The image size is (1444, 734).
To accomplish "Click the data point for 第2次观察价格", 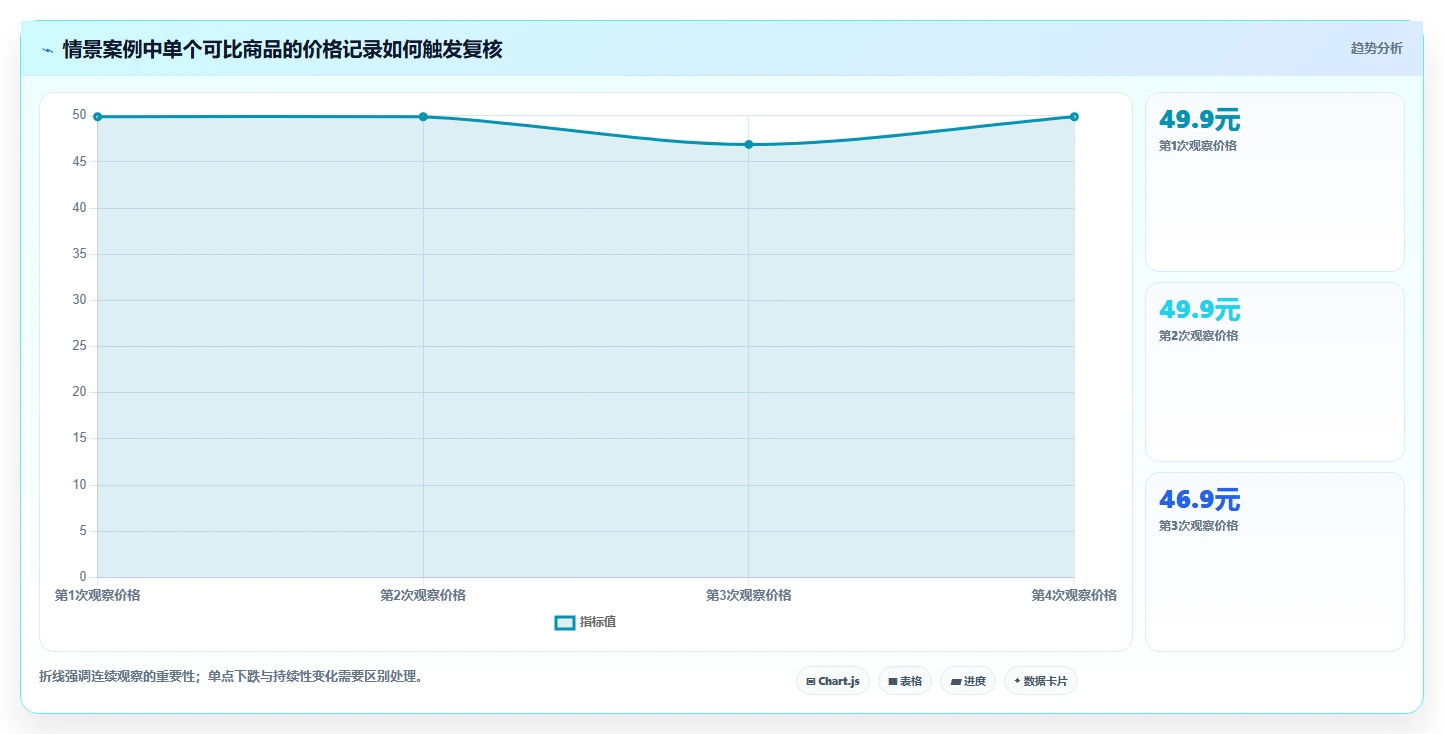I will click(423, 117).
